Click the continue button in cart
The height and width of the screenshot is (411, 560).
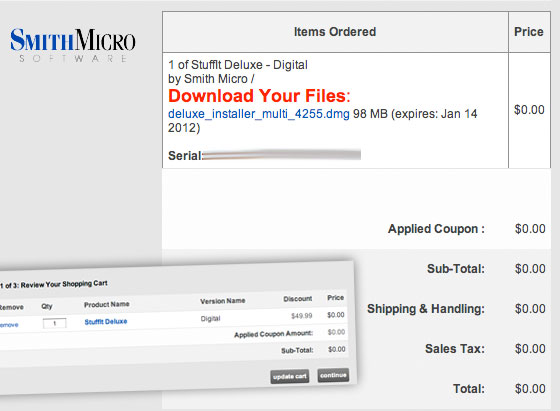point(333,375)
